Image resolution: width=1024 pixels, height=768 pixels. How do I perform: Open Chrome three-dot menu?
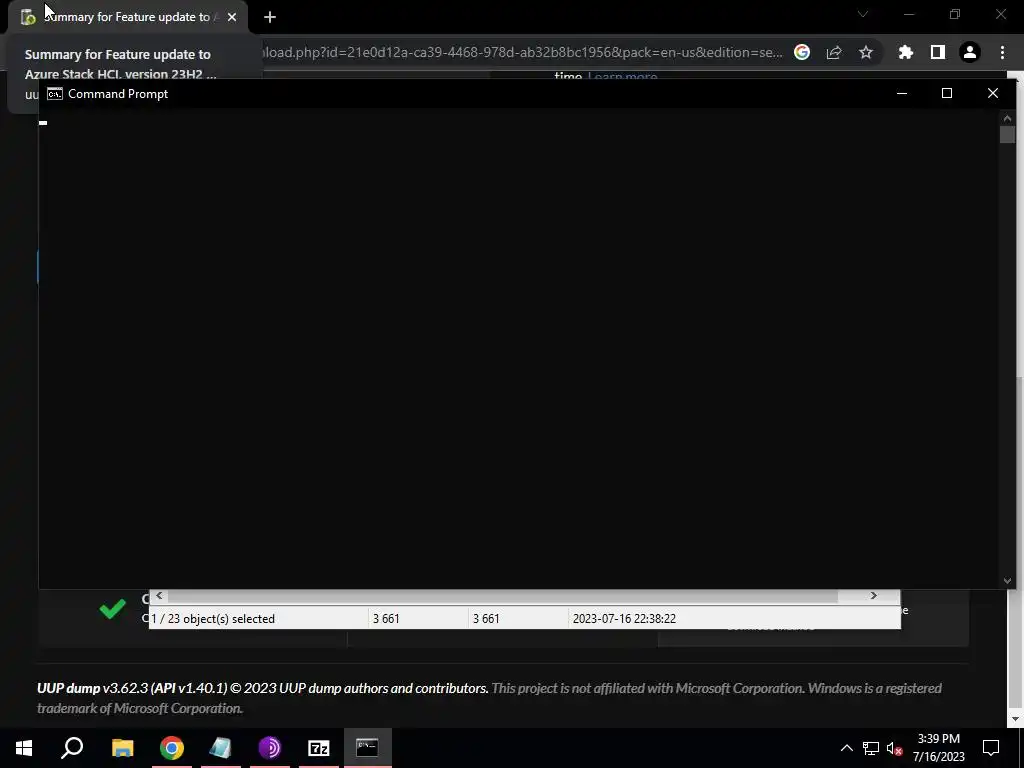[x=1002, y=52]
